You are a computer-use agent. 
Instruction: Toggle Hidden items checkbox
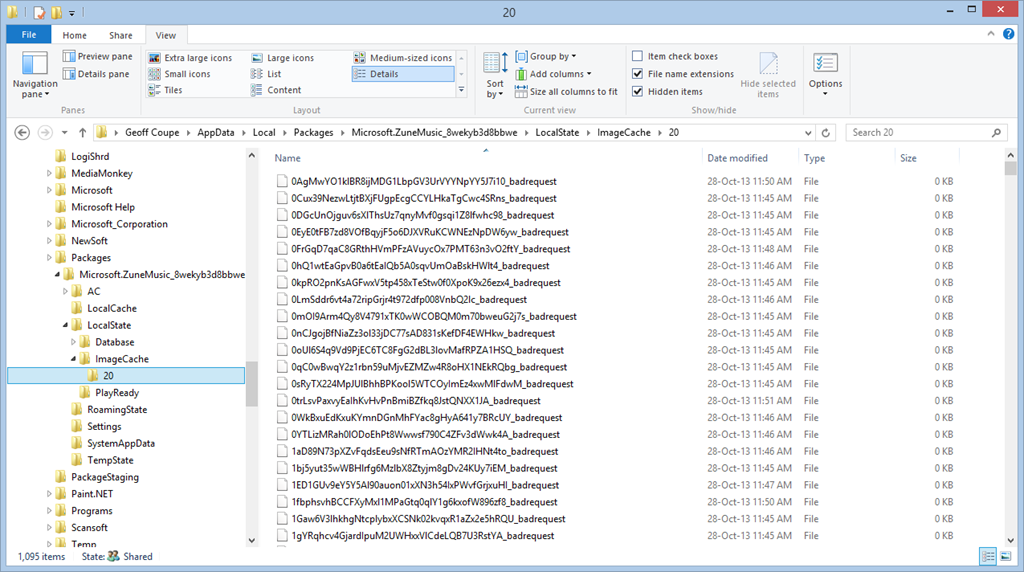point(638,91)
